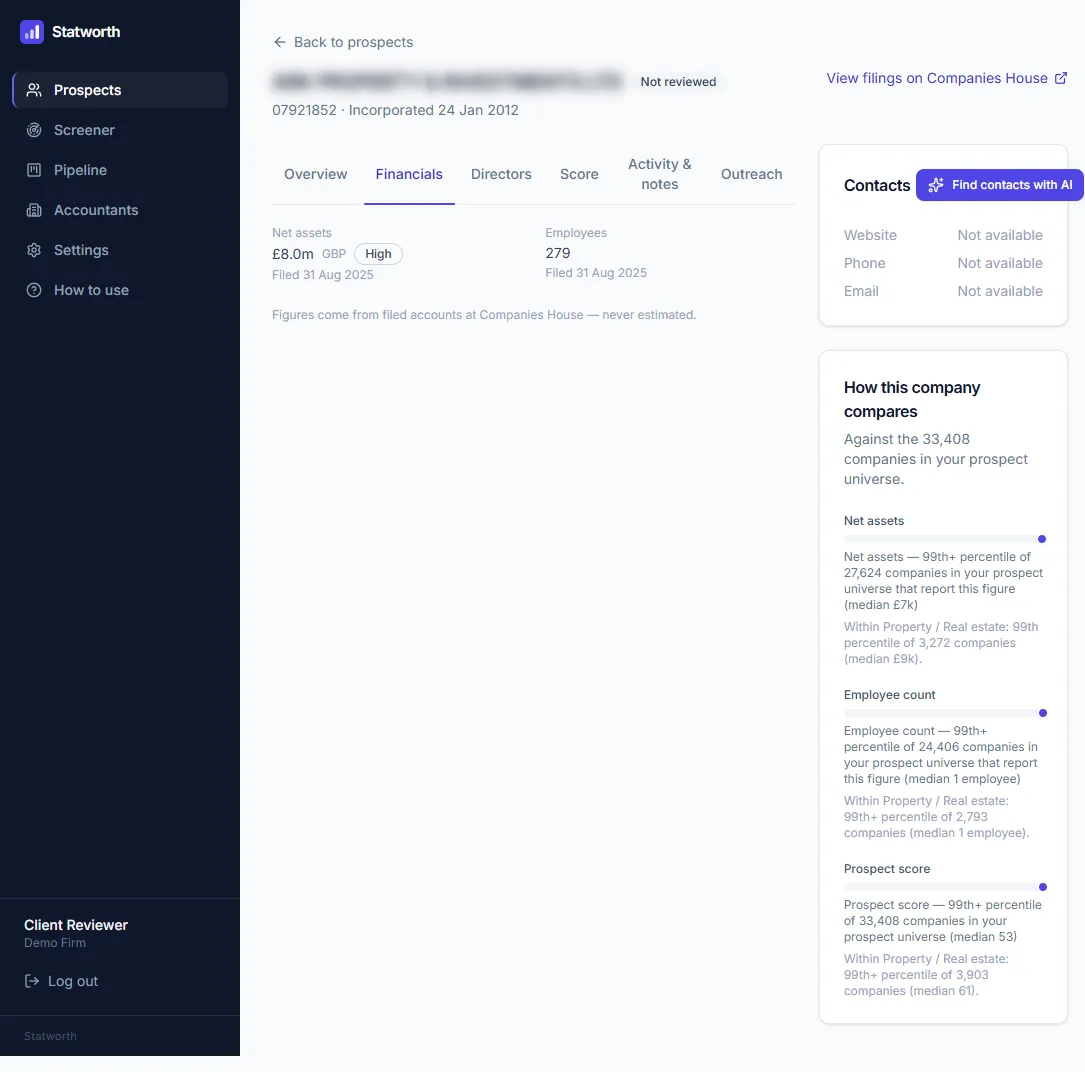Click Website Not available row
1085x1072 pixels.
(x=943, y=235)
